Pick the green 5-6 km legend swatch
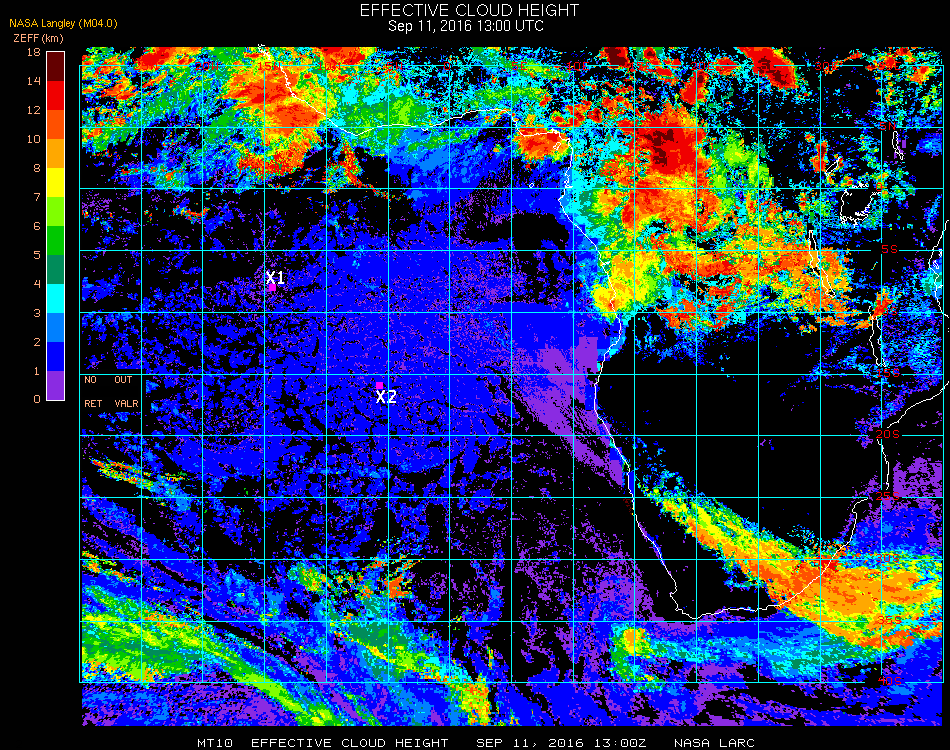This screenshot has height=750, width=950. pos(55,241)
